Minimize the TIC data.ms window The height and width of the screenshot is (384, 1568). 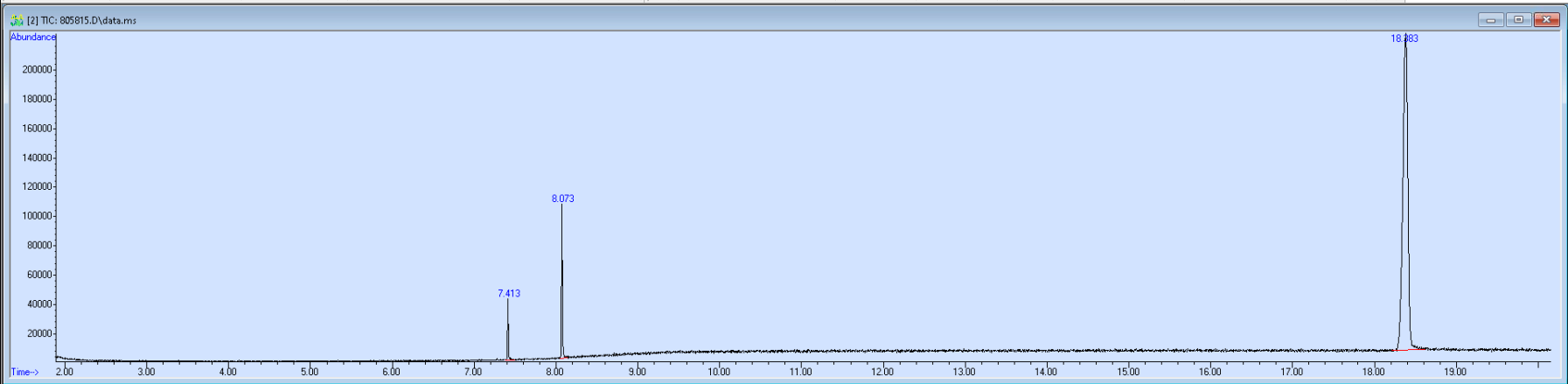coord(1490,19)
